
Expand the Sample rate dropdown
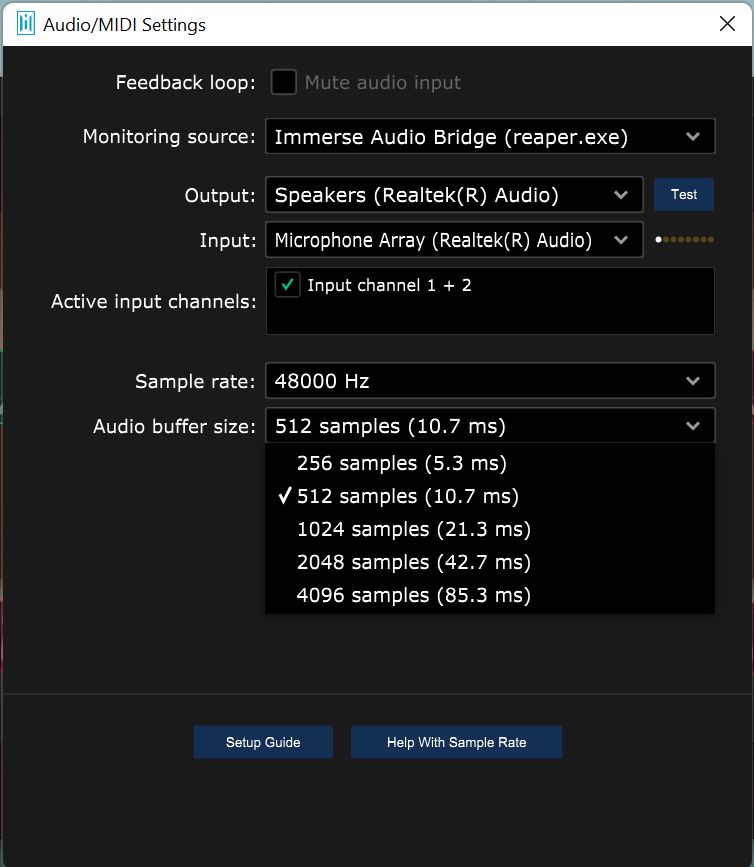[x=490, y=381]
